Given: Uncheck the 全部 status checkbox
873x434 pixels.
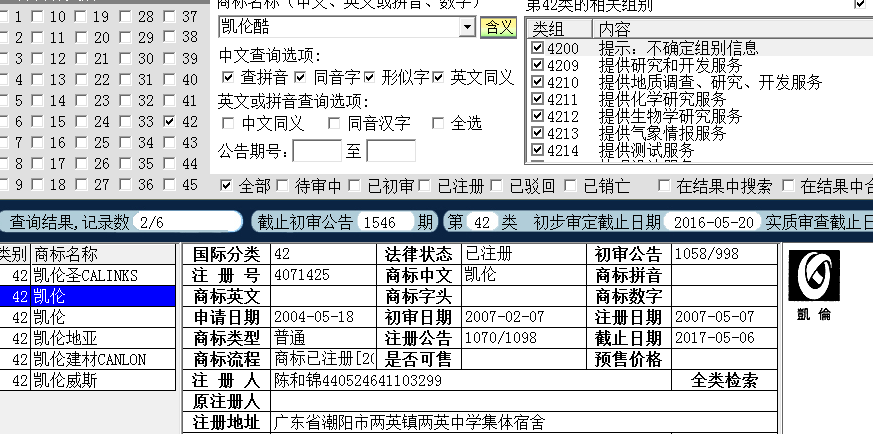Looking at the screenshot, I should pos(225,185).
